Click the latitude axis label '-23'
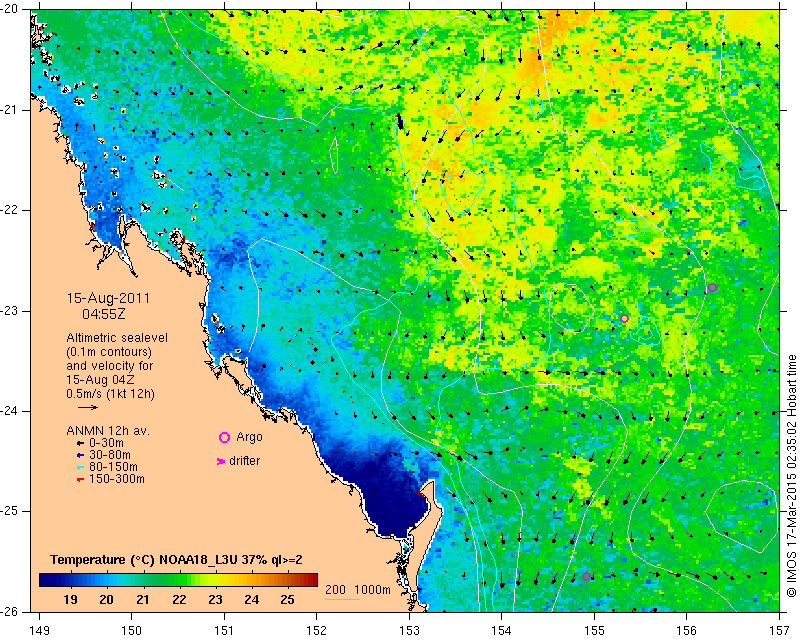800x640 pixels. click(10, 311)
